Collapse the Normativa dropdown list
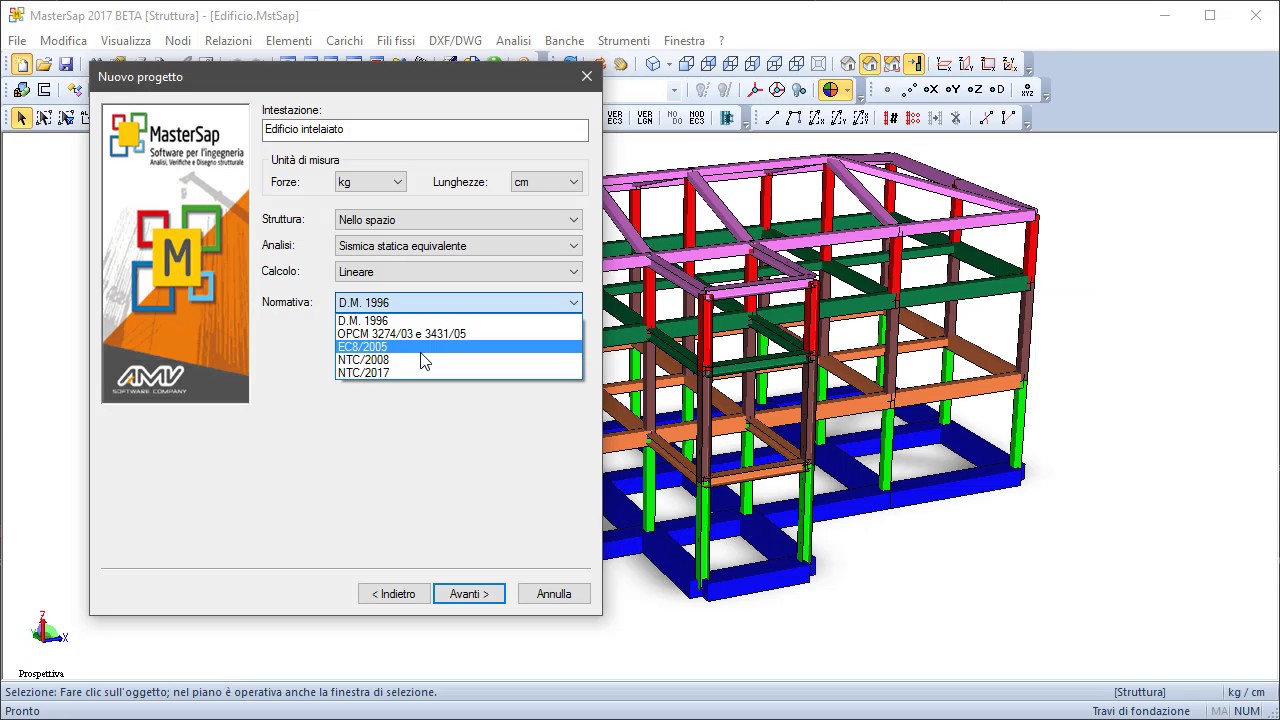 pyautogui.click(x=574, y=302)
